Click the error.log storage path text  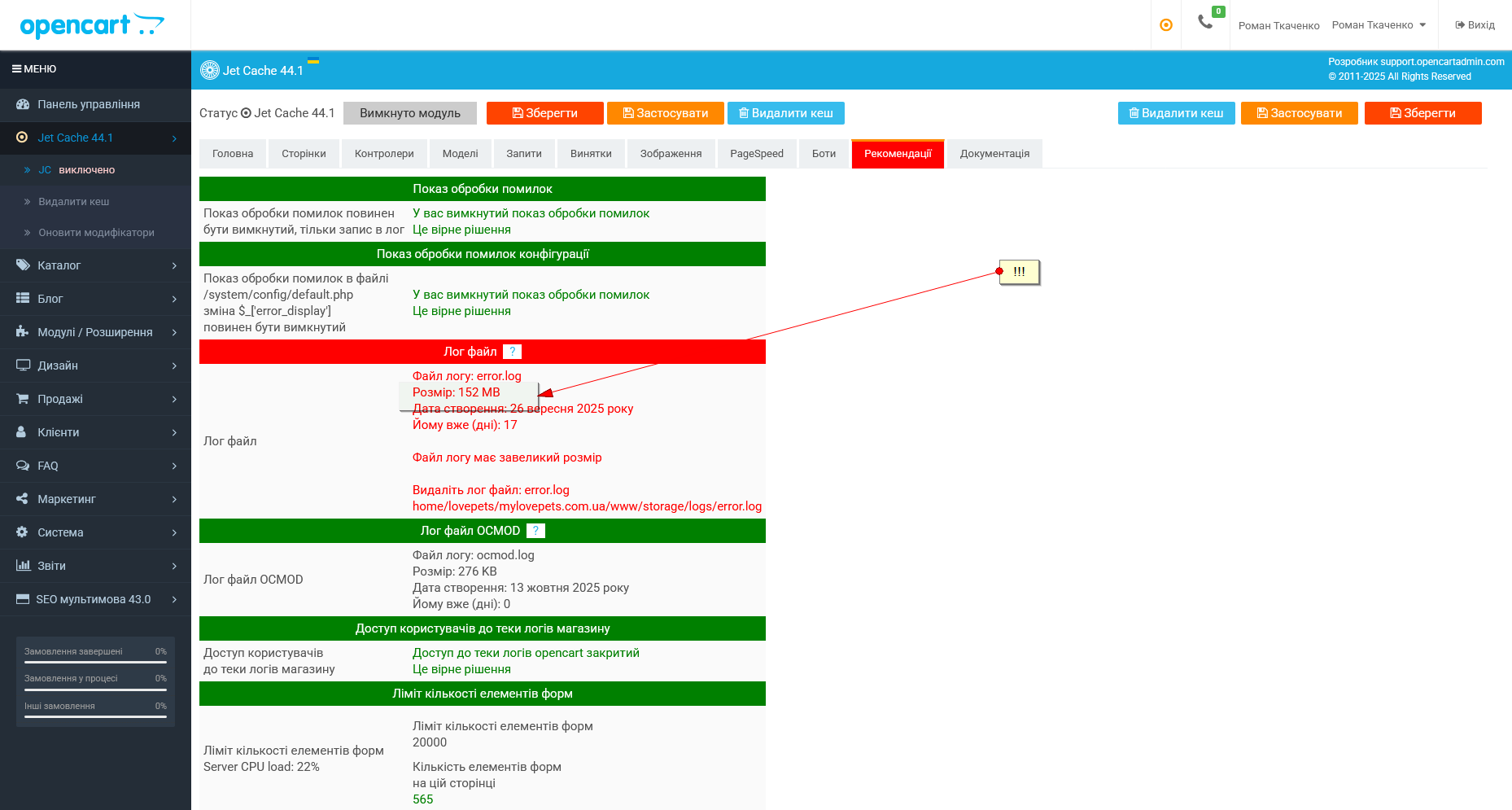coord(587,506)
